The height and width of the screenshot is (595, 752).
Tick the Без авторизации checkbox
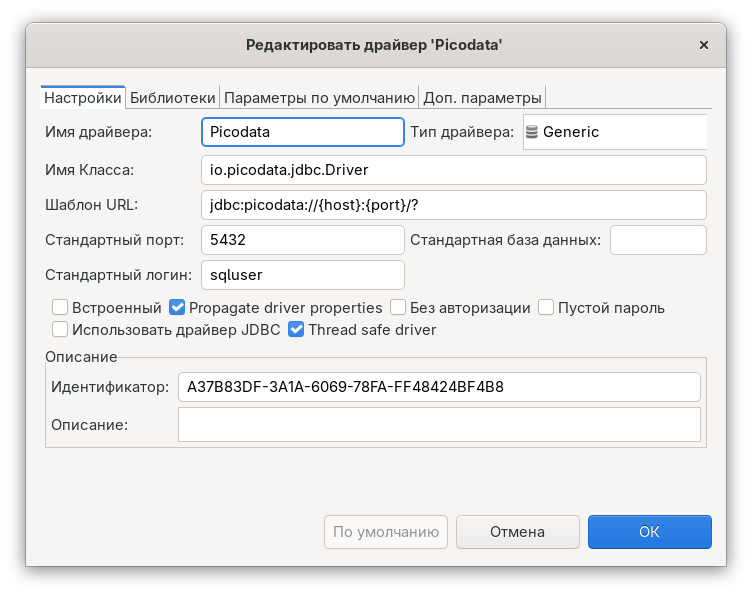tap(398, 307)
